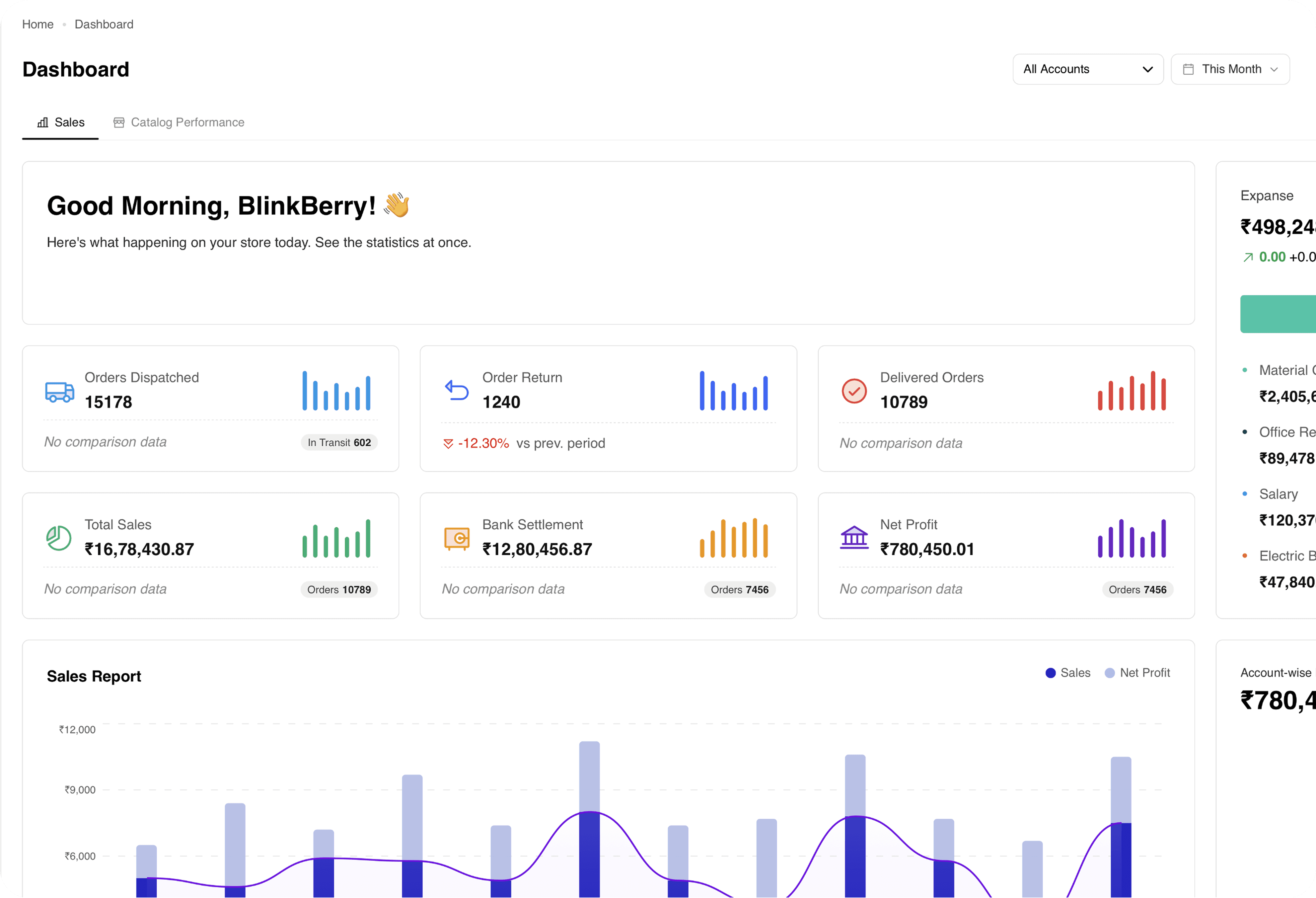Click the green expense progress bar
This screenshot has height=898, width=1316.
pos(1278,314)
